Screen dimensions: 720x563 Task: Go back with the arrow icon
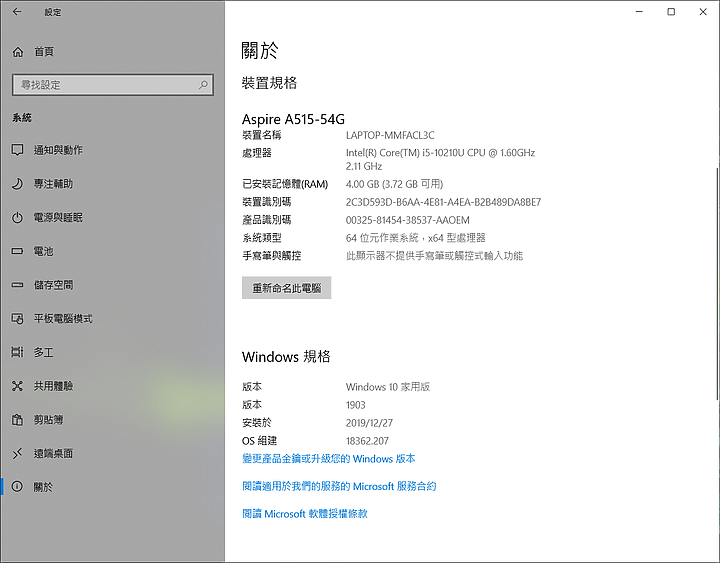click(x=17, y=12)
